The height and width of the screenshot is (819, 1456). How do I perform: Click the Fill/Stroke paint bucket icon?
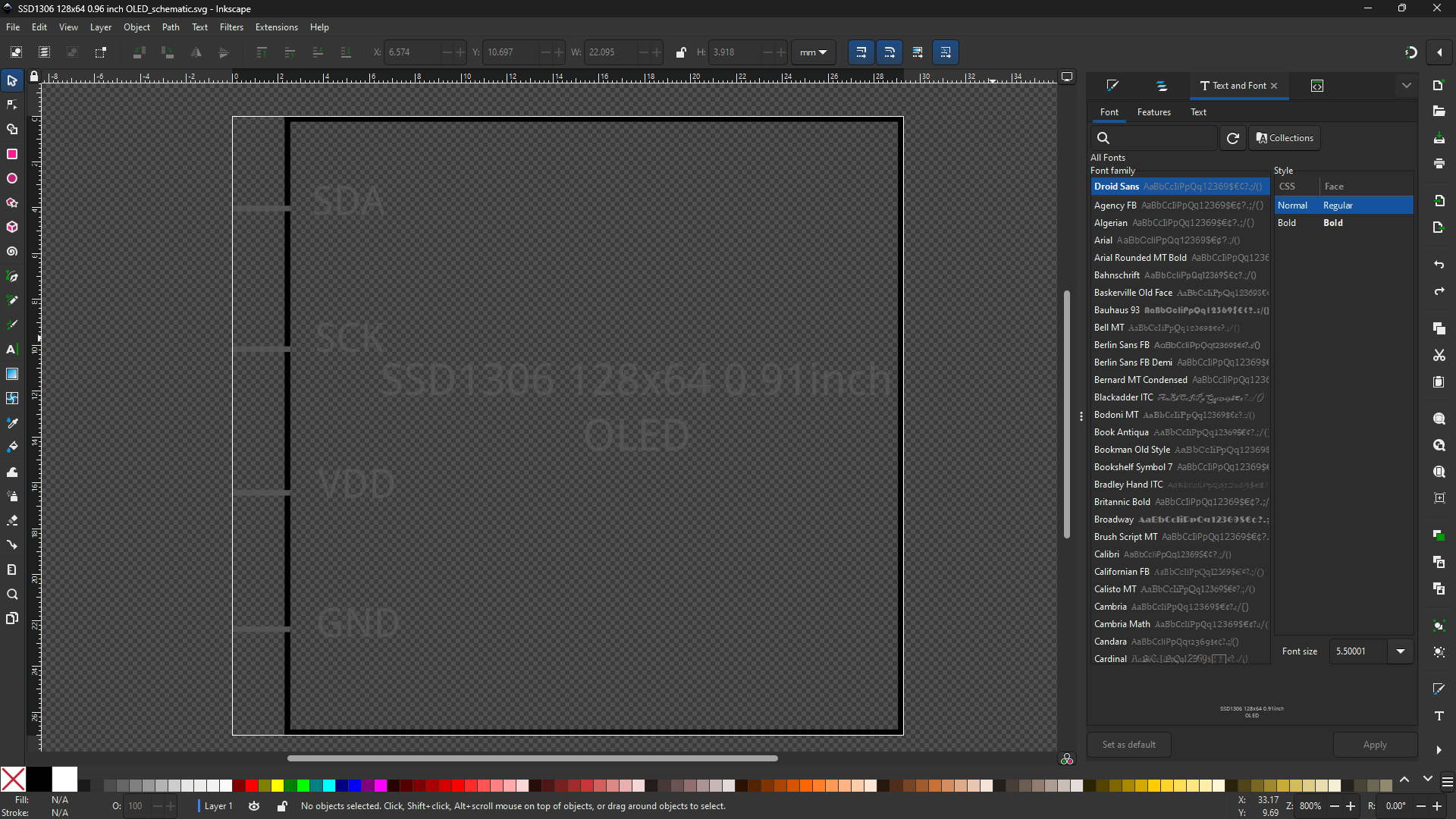pyautogui.click(x=13, y=447)
